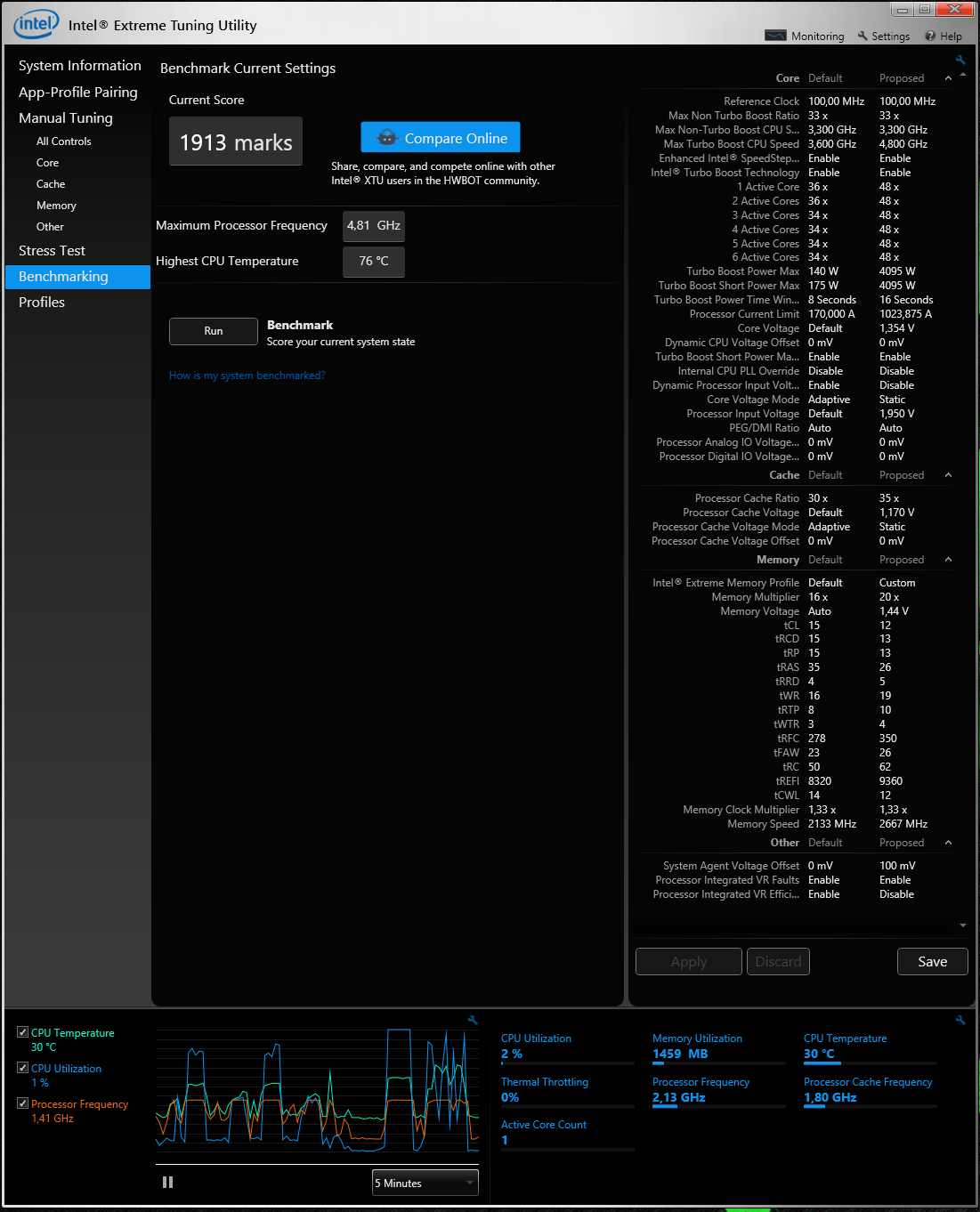
Task: Open the Monitoring view icon
Action: tap(775, 36)
